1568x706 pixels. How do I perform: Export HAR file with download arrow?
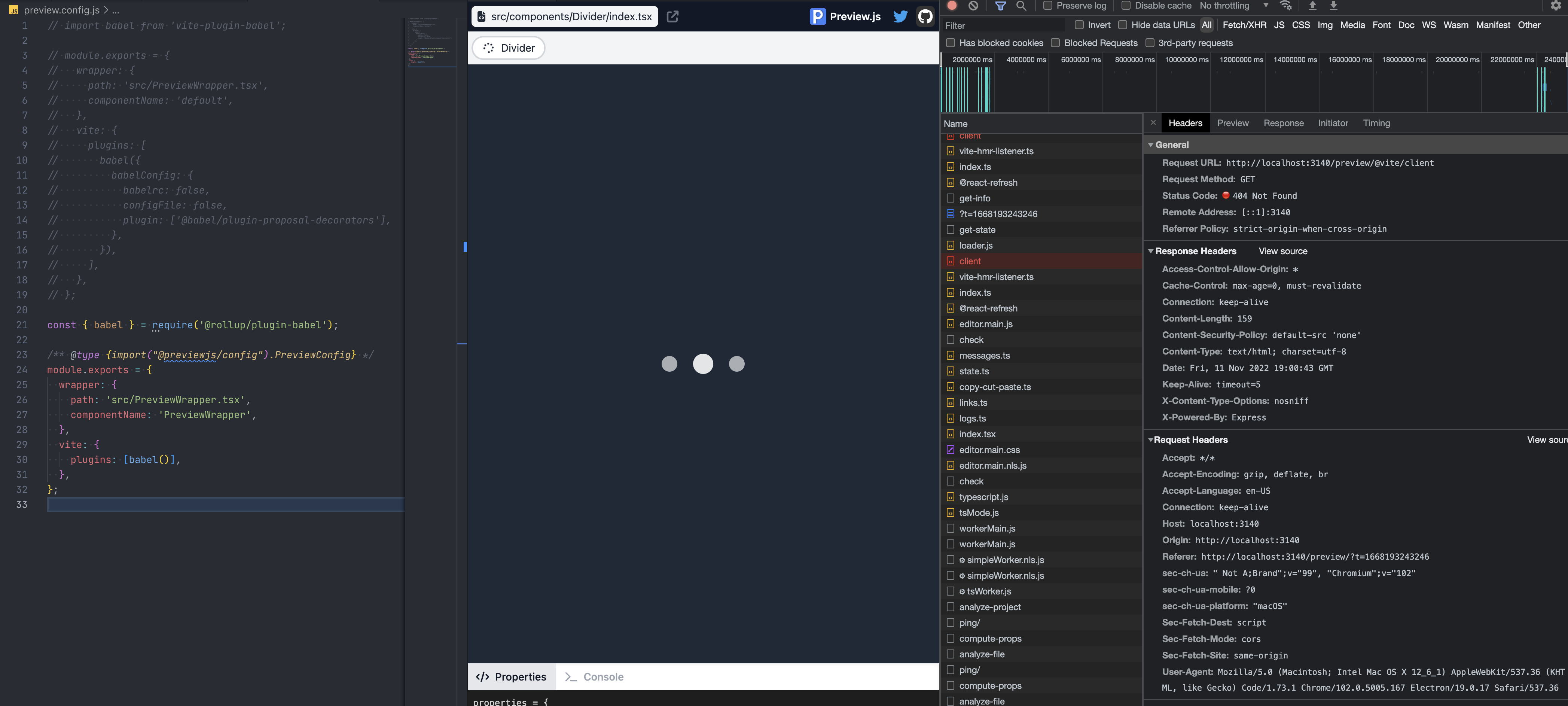pyautogui.click(x=1333, y=6)
